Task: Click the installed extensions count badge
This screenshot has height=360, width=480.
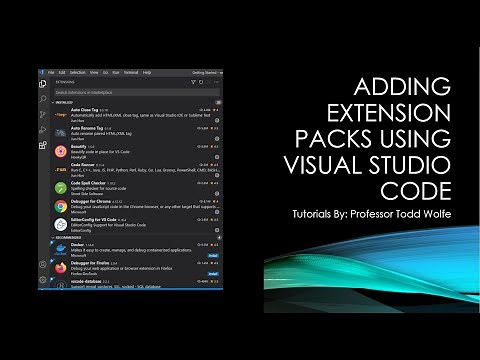Action: [218, 103]
